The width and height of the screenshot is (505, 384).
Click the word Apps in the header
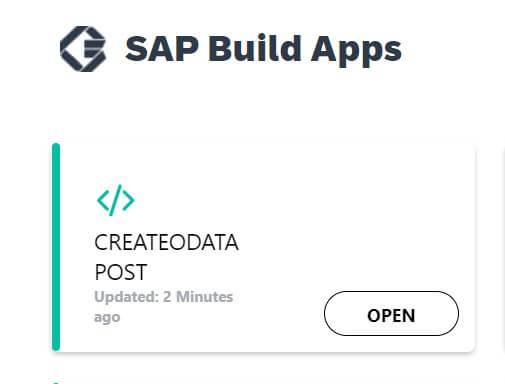coord(356,50)
